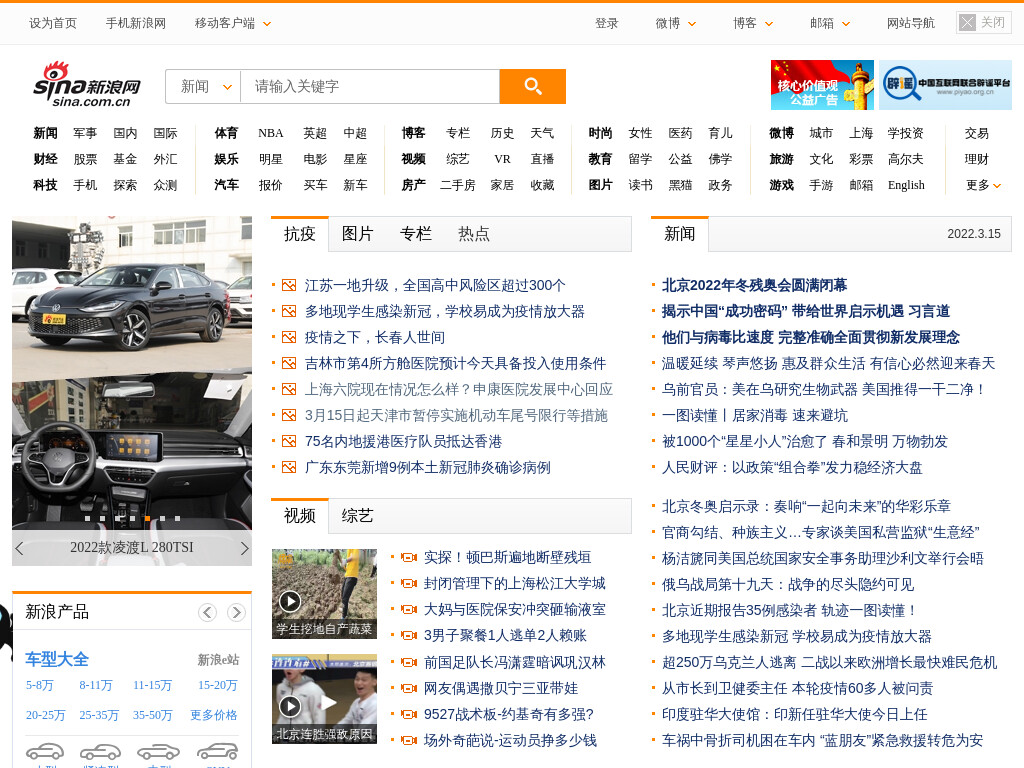
Task: Select 15-20万 car price range
Action: click(217, 686)
